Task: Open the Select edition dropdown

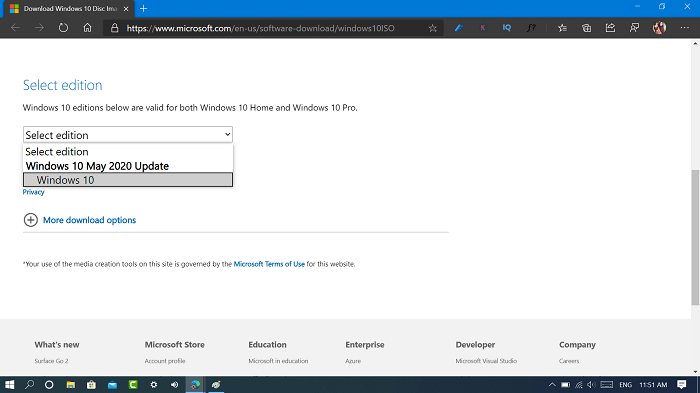Action: pos(128,134)
